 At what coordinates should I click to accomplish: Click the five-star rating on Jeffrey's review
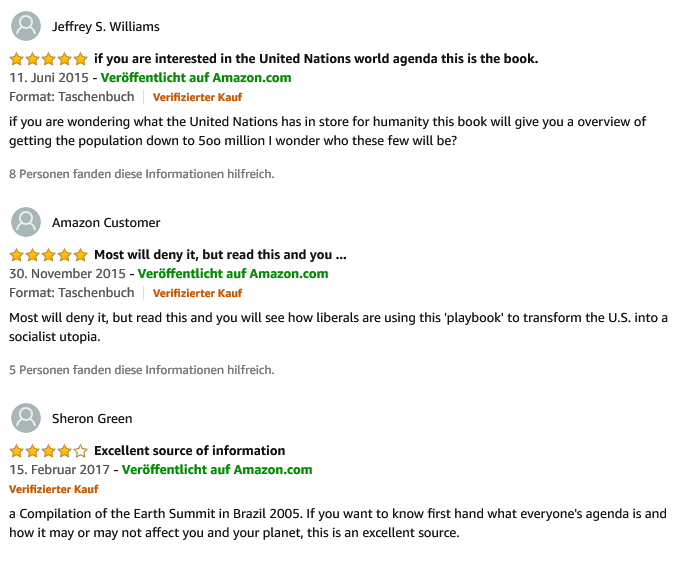tap(48, 59)
